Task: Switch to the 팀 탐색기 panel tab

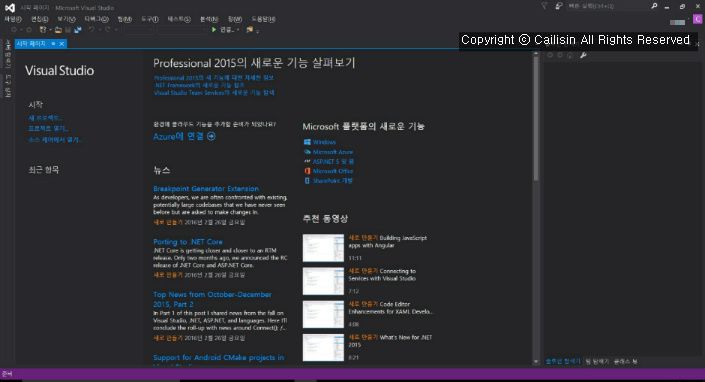Action: pos(597,361)
